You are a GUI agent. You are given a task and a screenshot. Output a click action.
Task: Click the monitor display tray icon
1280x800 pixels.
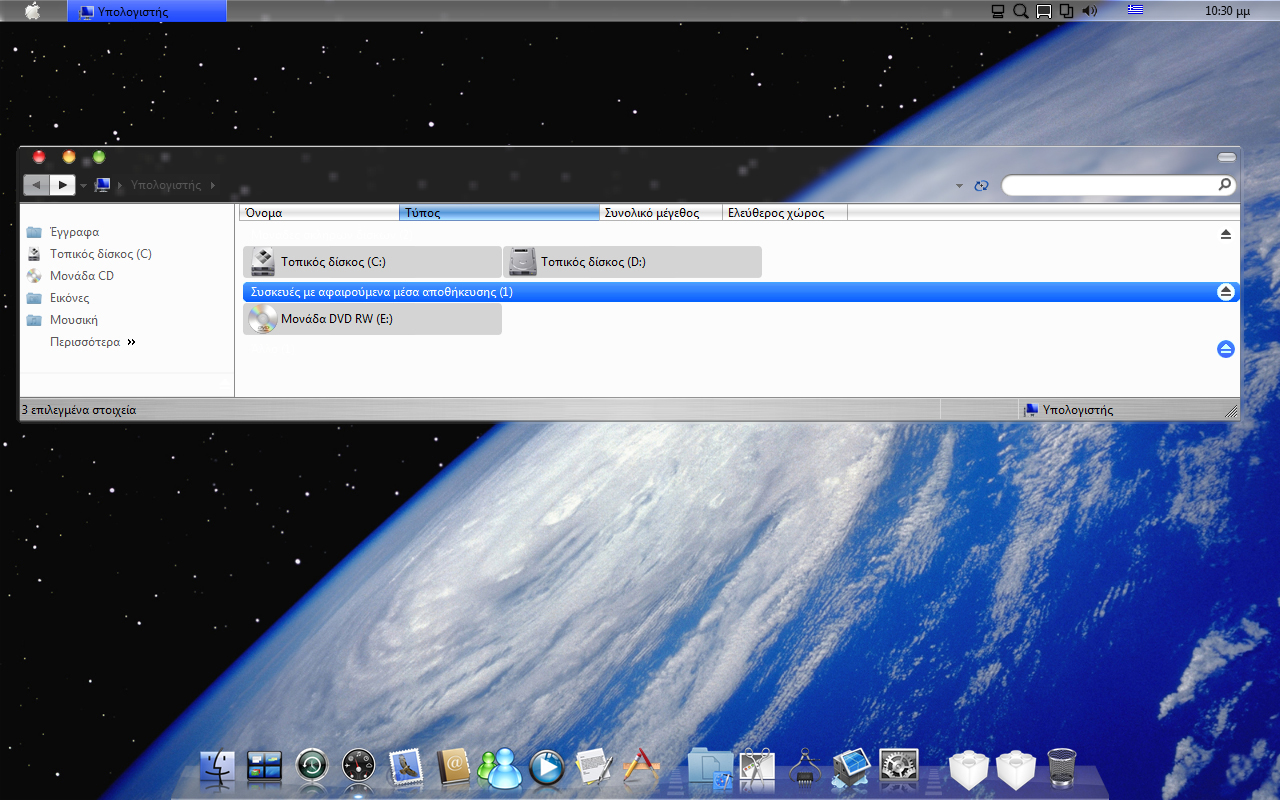coord(1043,11)
